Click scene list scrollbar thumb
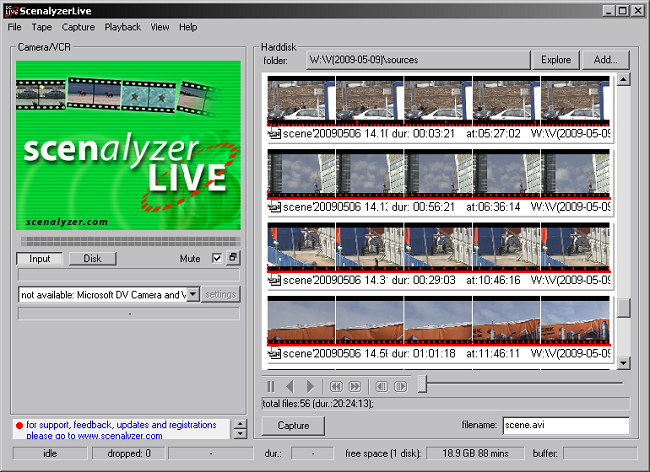The width and height of the screenshot is (650, 472). pos(623,308)
